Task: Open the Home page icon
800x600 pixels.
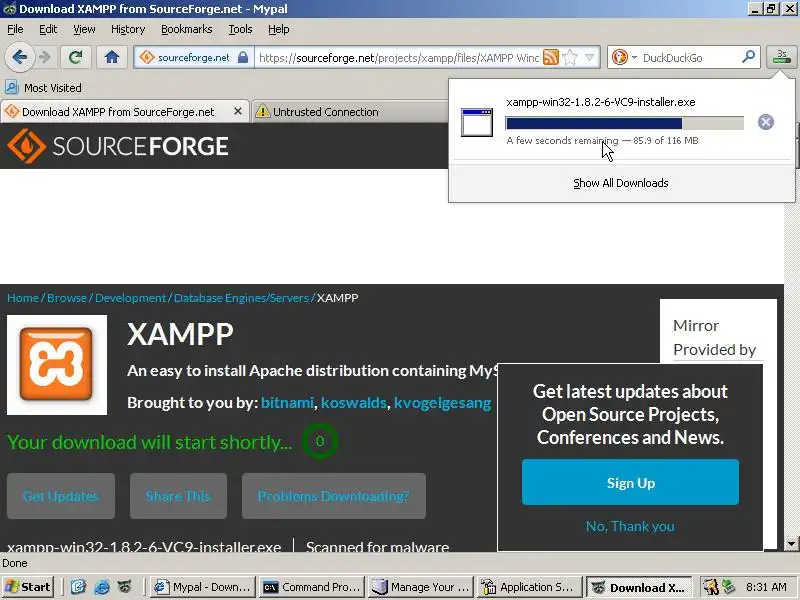Action: tap(112, 57)
